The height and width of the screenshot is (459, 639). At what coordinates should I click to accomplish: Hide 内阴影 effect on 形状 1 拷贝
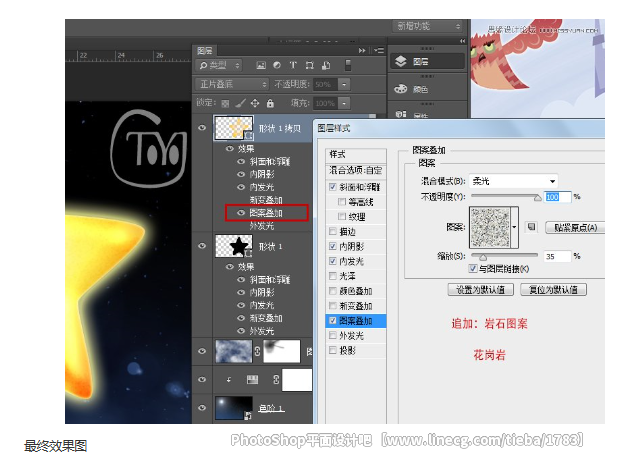click(x=241, y=174)
